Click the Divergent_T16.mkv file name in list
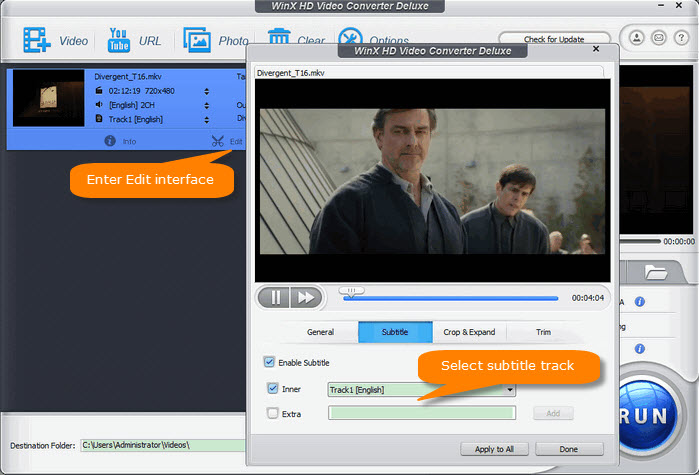This screenshot has width=699, height=475. pos(128,77)
